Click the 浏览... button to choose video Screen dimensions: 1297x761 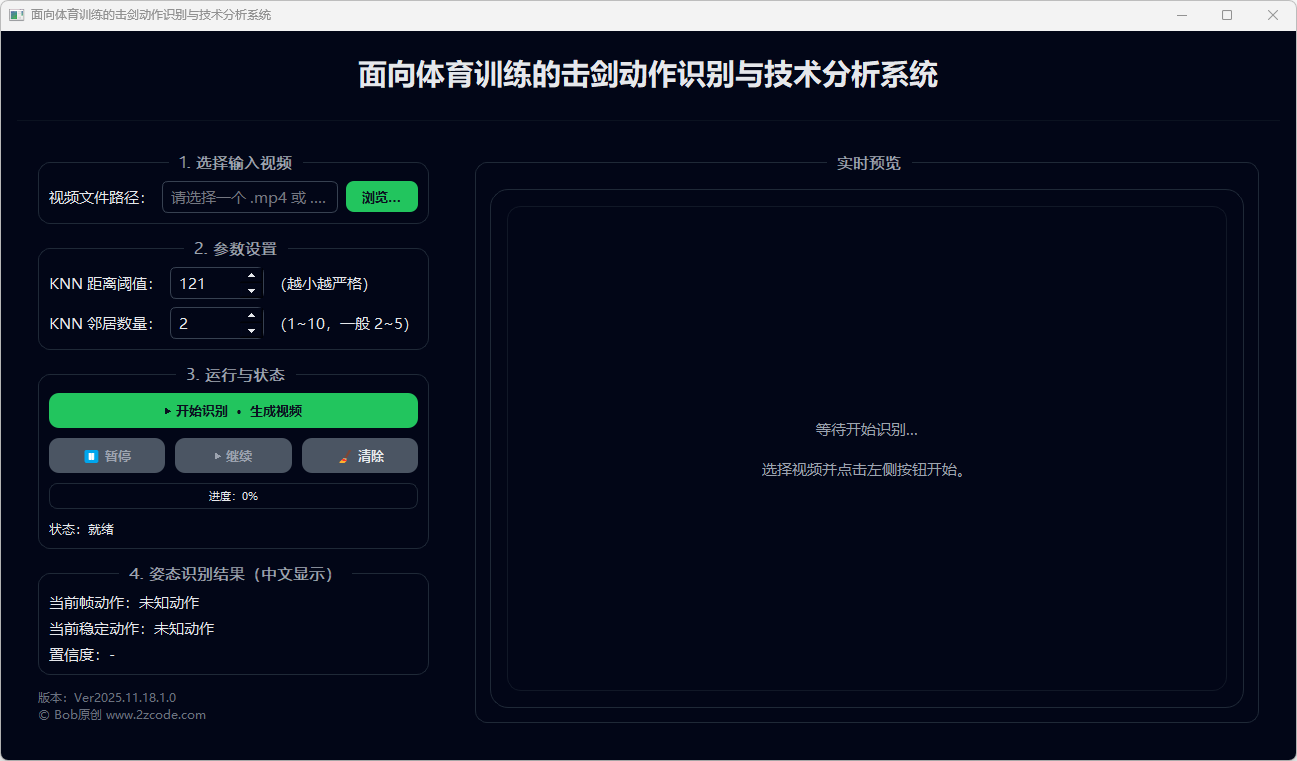[x=381, y=197]
